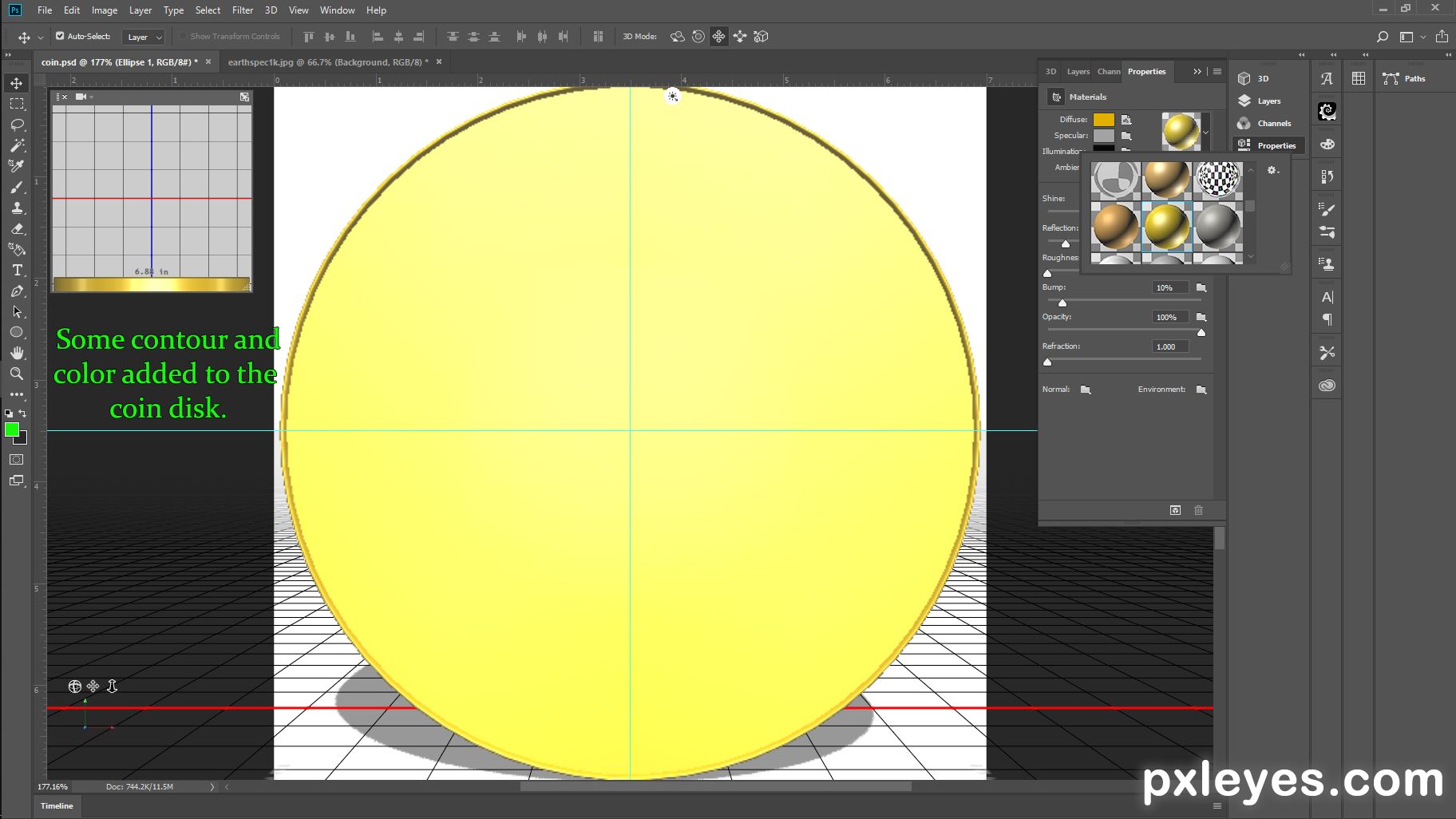The image size is (1456, 819).
Task: Swap foreground and background colors
Action: coord(22,413)
